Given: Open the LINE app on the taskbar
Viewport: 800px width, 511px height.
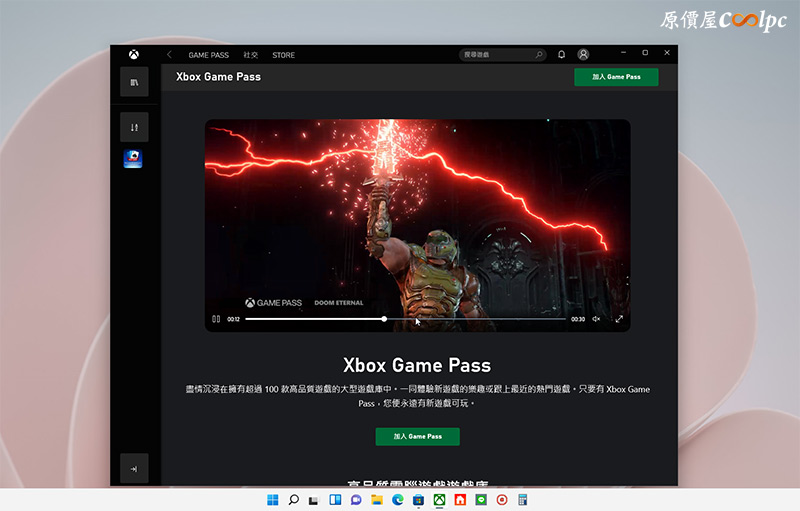Looking at the screenshot, I should point(481,500).
